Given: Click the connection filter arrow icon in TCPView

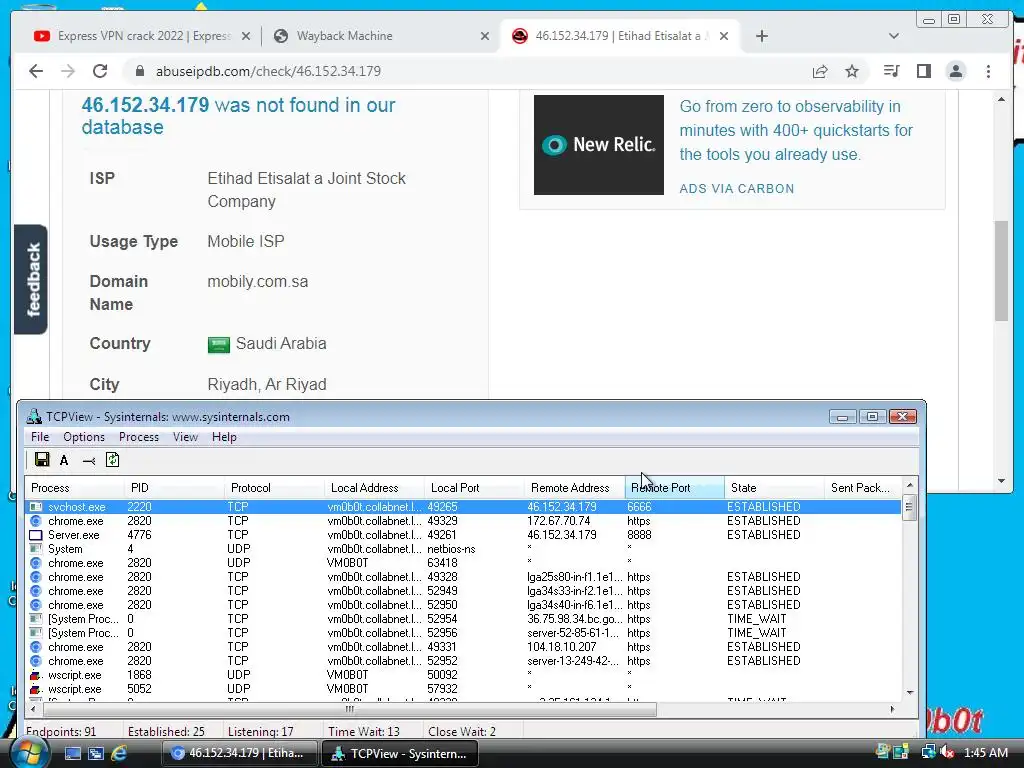Looking at the screenshot, I should pos(89,461).
